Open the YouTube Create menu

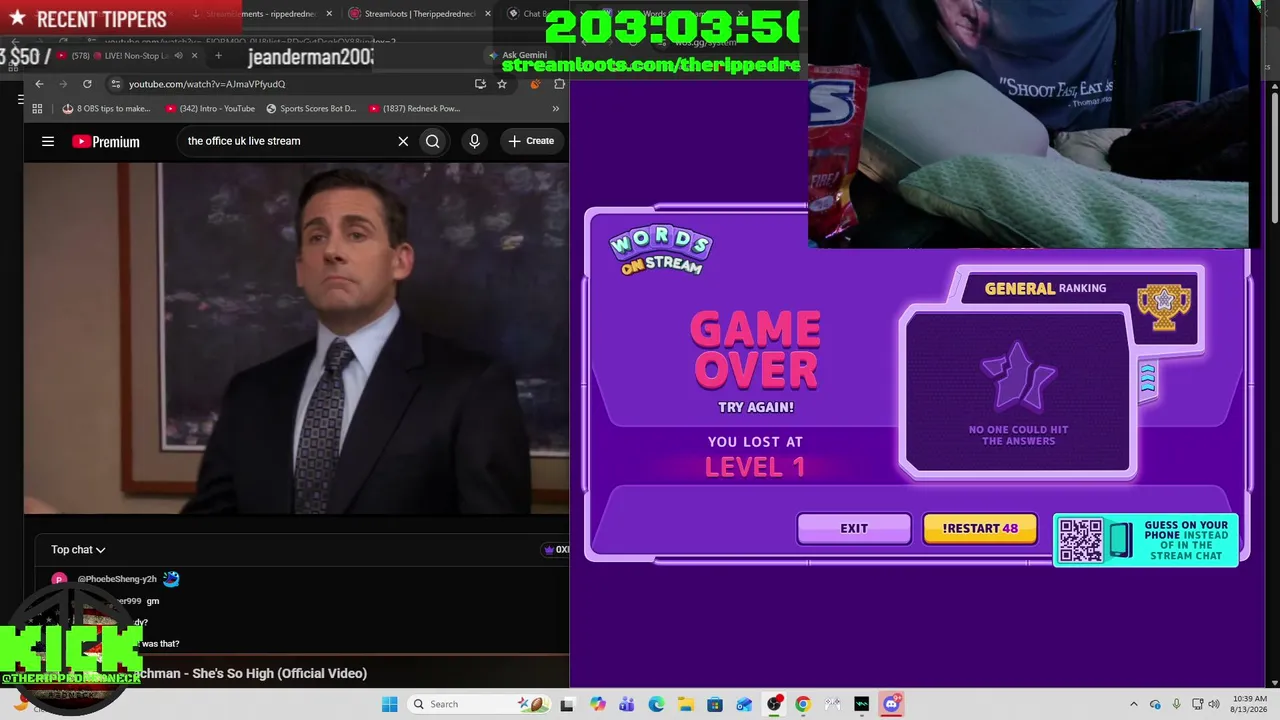[x=531, y=141]
